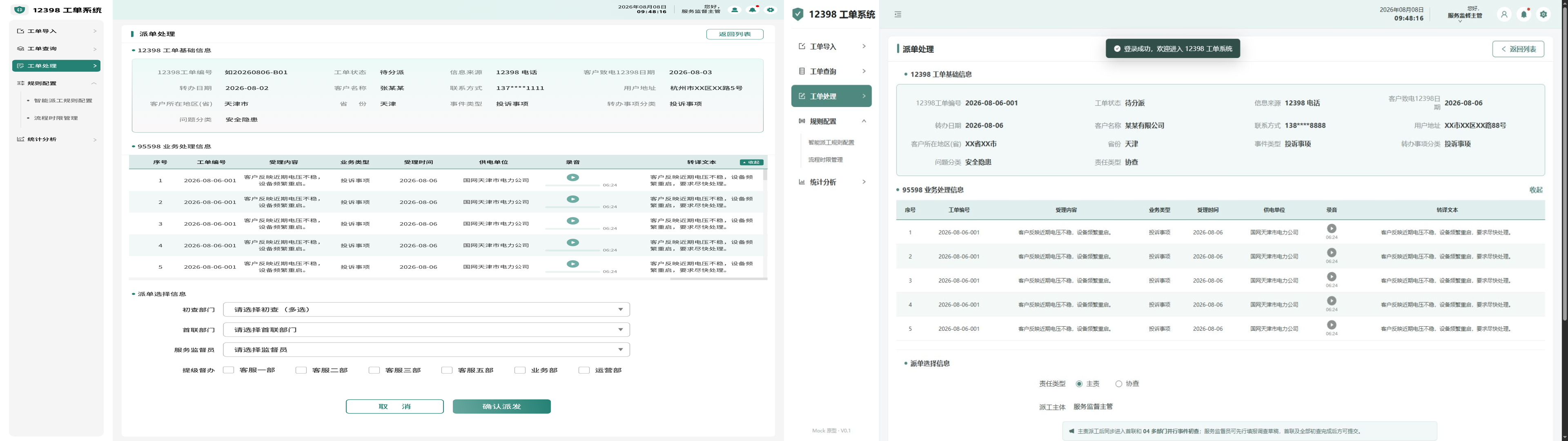Collapse 规则配置 chevron in left window sidebar
The image size is (1568, 441).
[94, 83]
